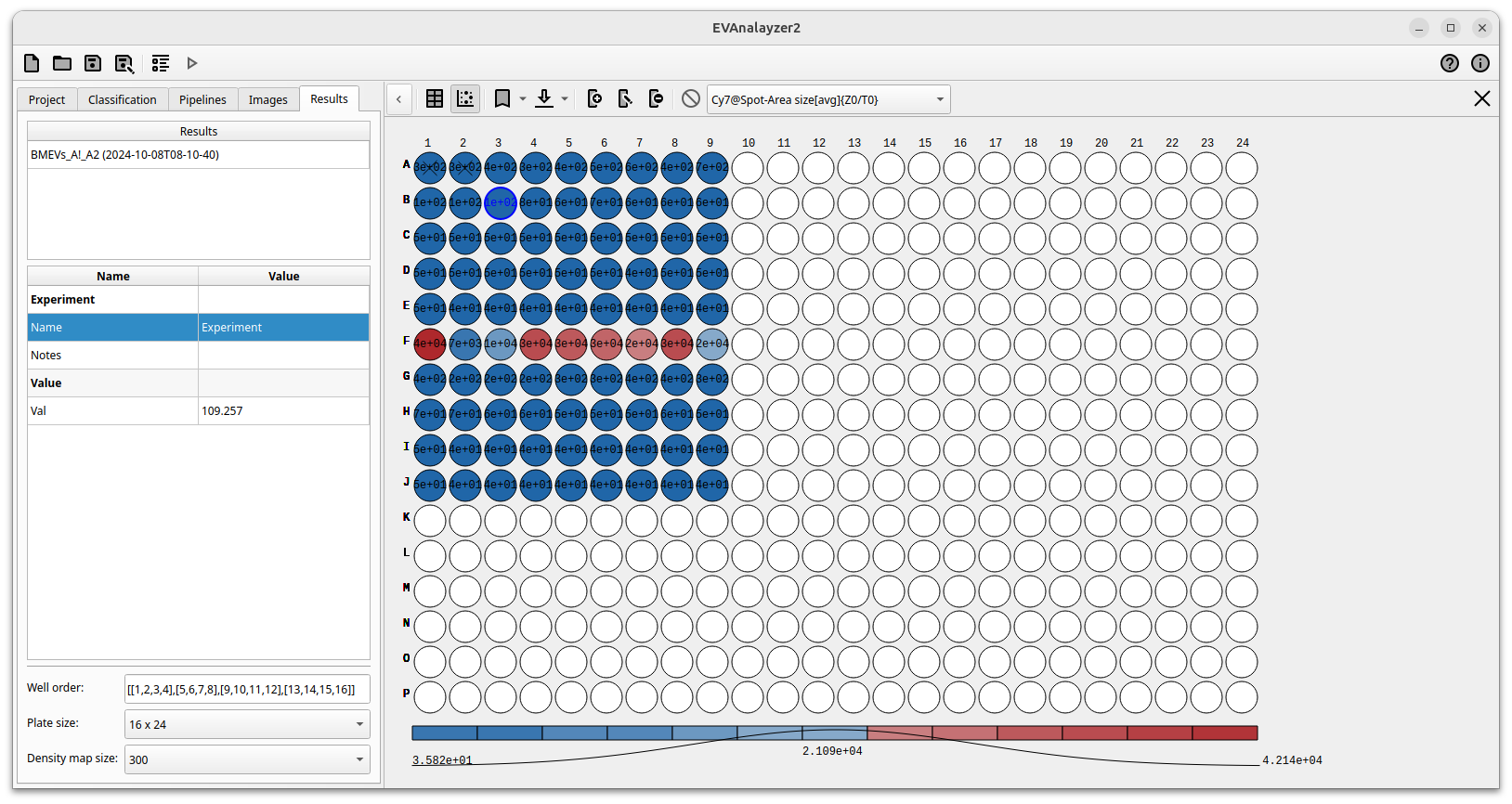Image resolution: width=1512 pixels, height=804 pixels.
Task: Minimize the EVAnalayzer2 window
Action: point(1418,28)
